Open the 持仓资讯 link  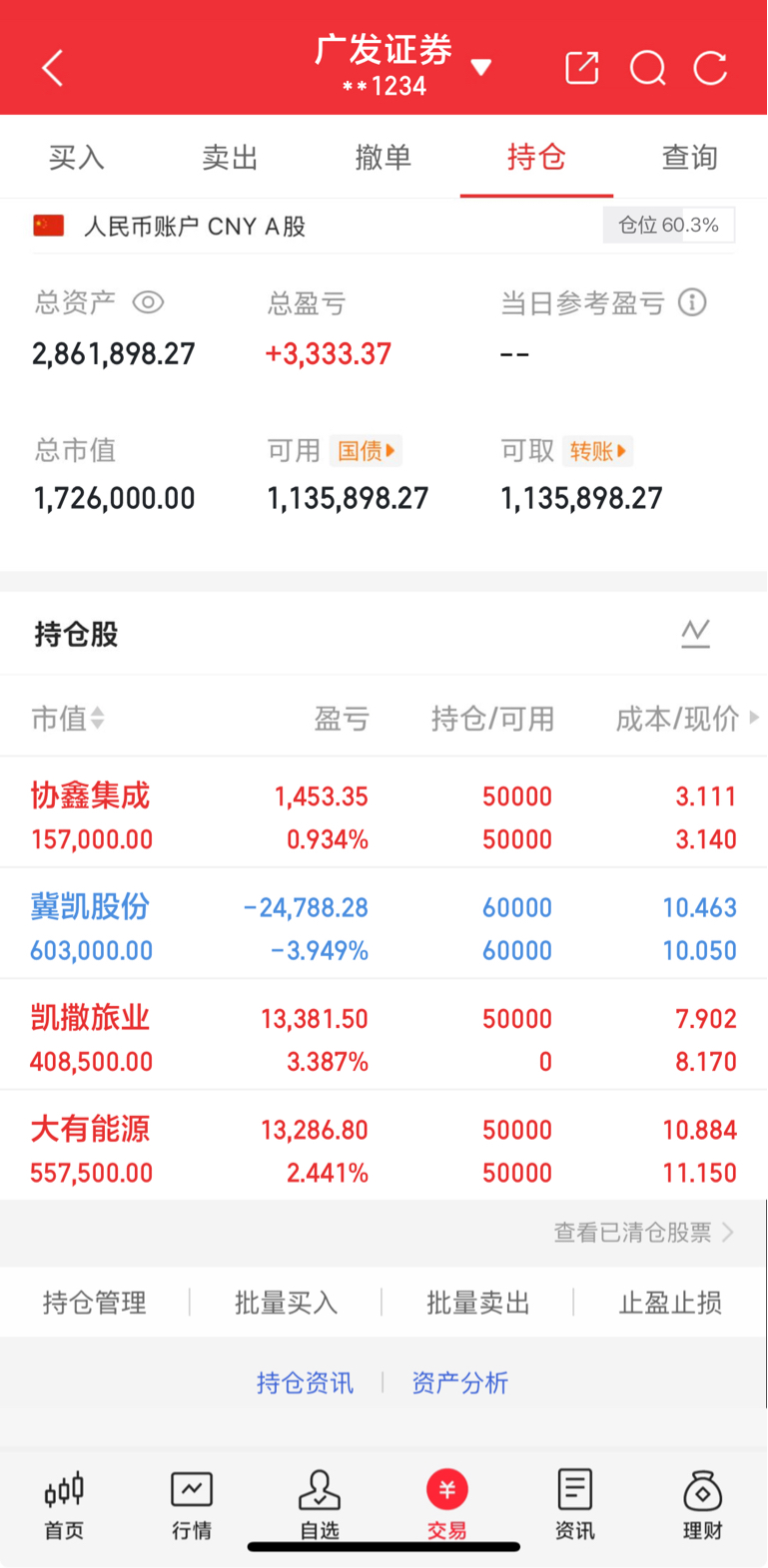click(305, 1382)
